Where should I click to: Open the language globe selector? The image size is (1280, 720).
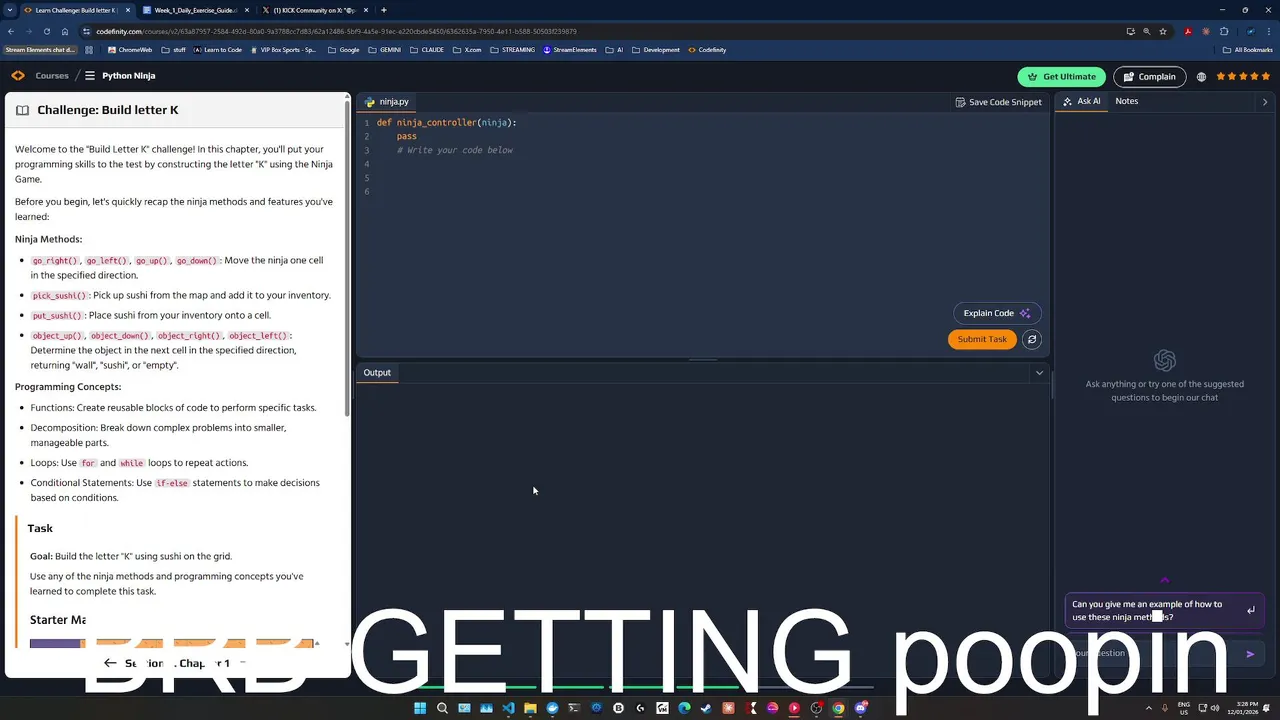1201,77
